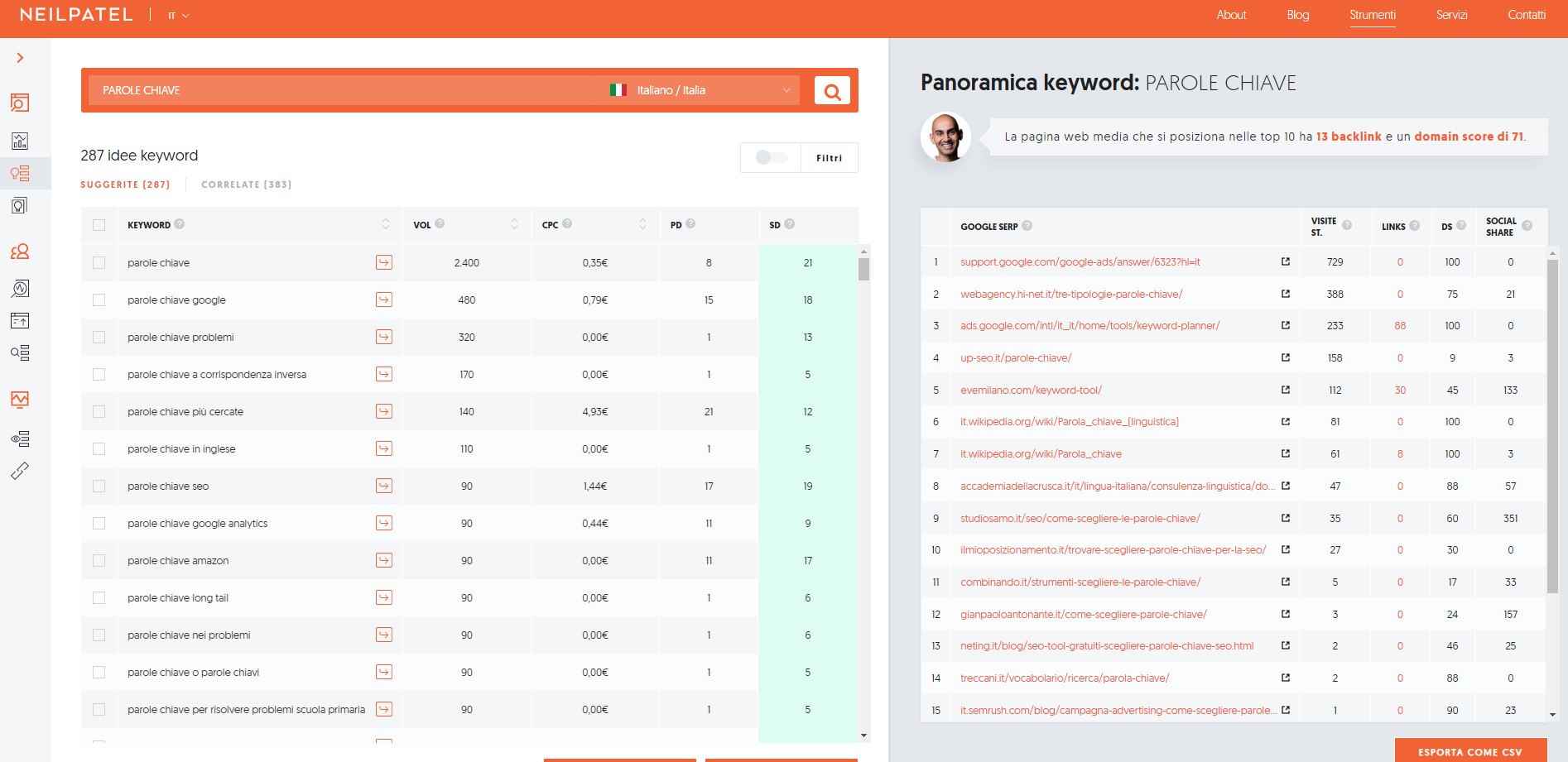Click the orange search magnifier button
Screen dimensions: 1568x762
(832, 90)
